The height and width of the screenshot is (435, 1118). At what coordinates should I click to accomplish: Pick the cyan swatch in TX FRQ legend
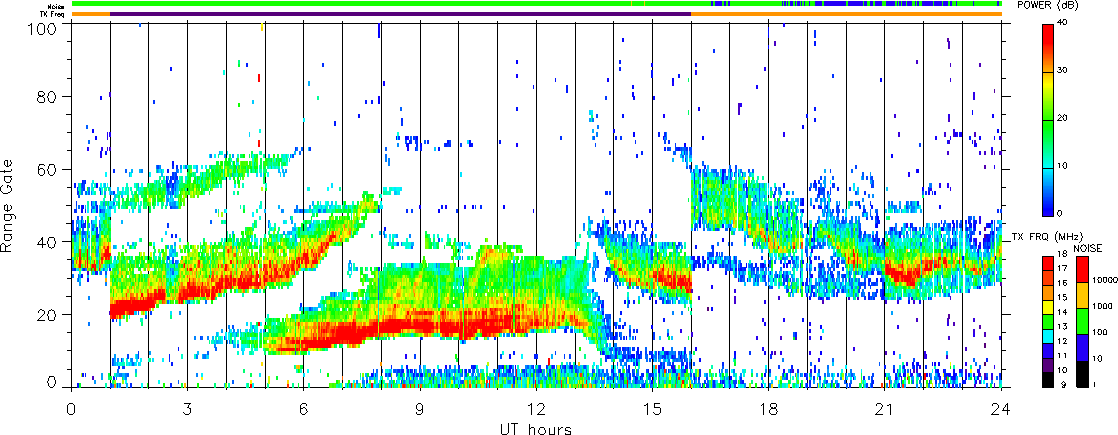(x=1047, y=336)
